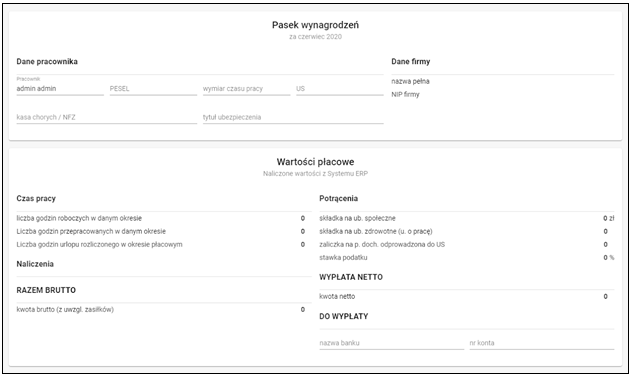Click the NIP firmy label
This screenshot has height=377, width=631.
point(406,95)
